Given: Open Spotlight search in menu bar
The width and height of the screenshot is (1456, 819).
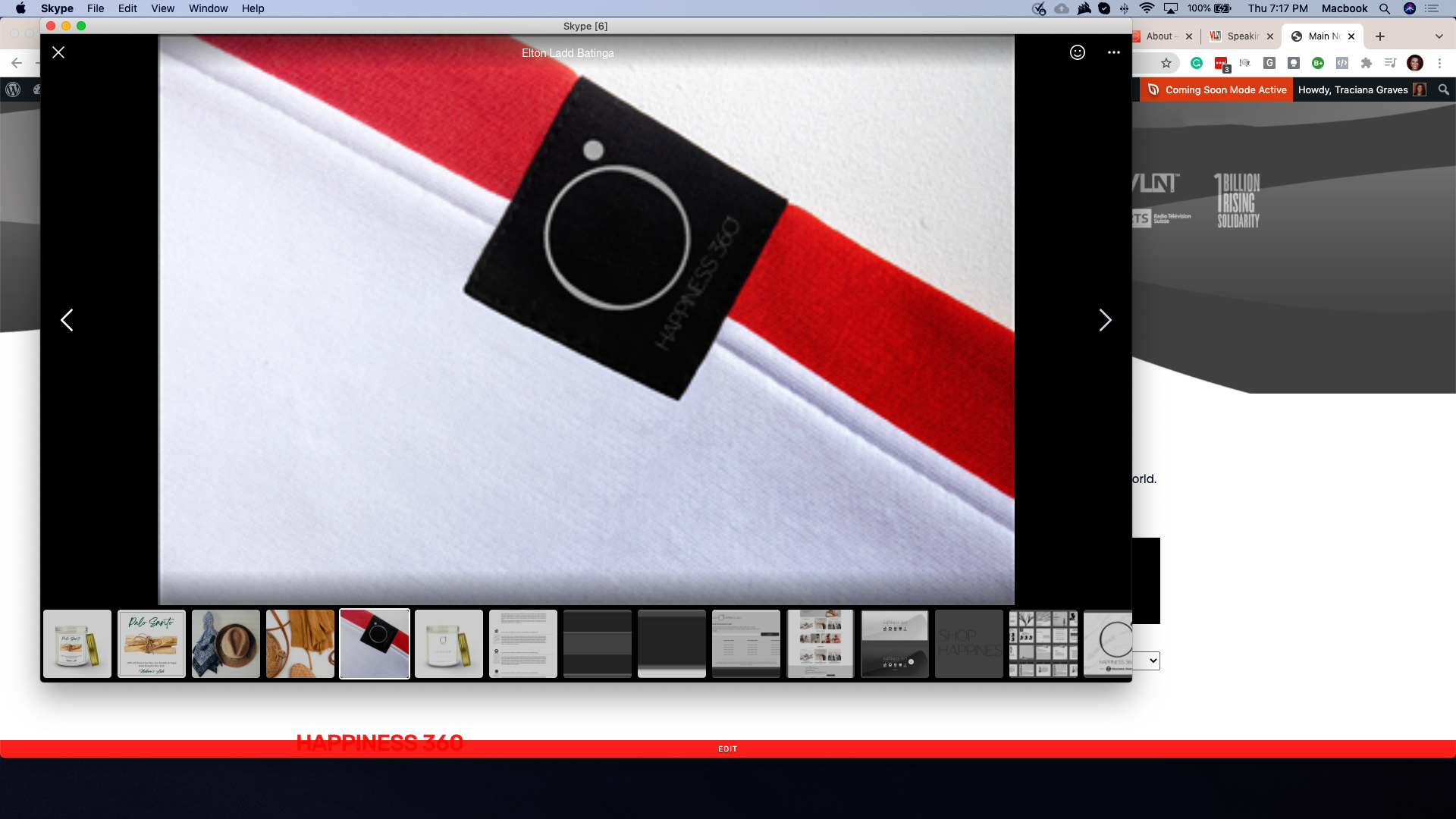Looking at the screenshot, I should (1385, 8).
